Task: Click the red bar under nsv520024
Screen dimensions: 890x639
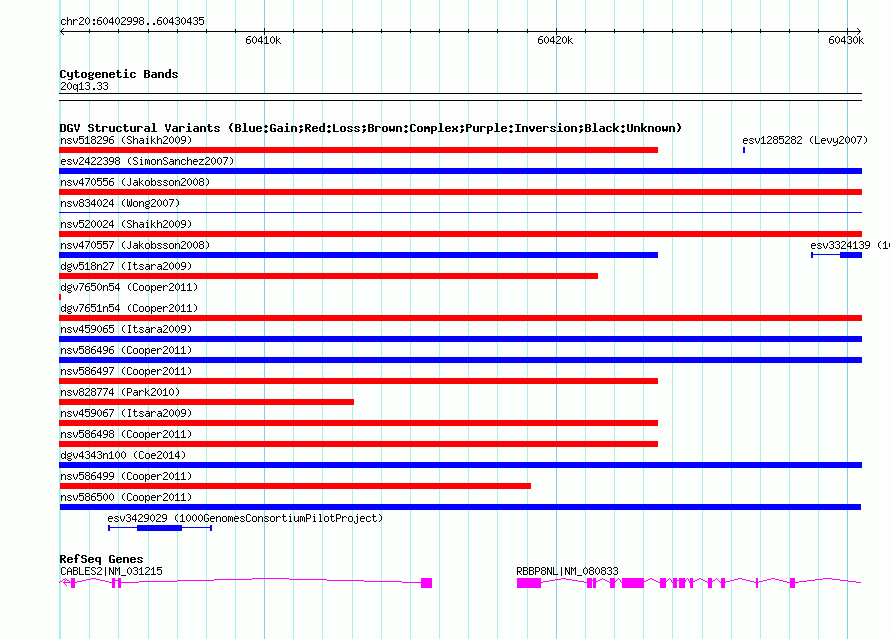Action: point(461,234)
